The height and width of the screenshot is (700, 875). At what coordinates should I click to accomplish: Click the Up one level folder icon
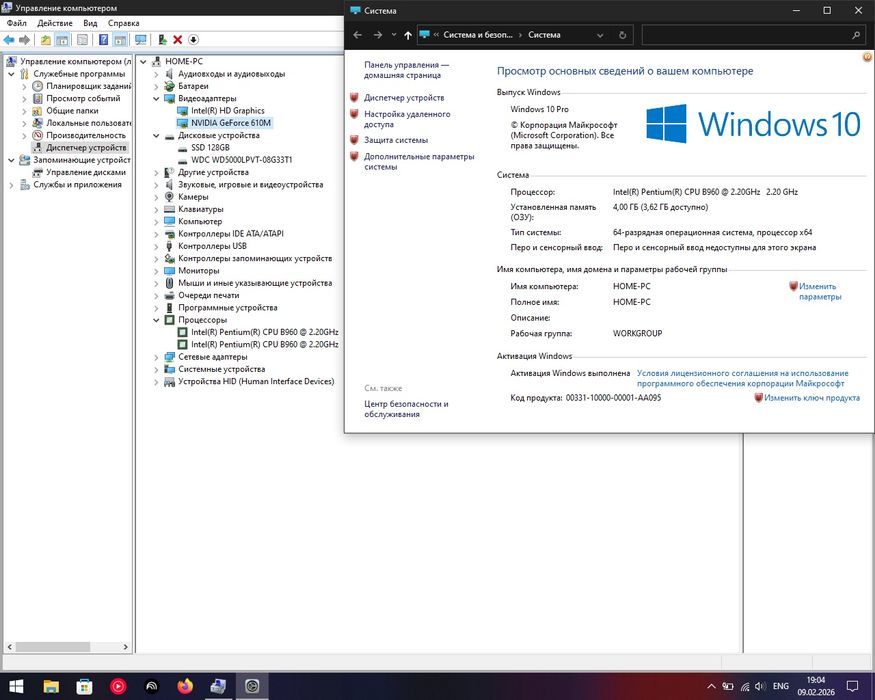click(45, 40)
